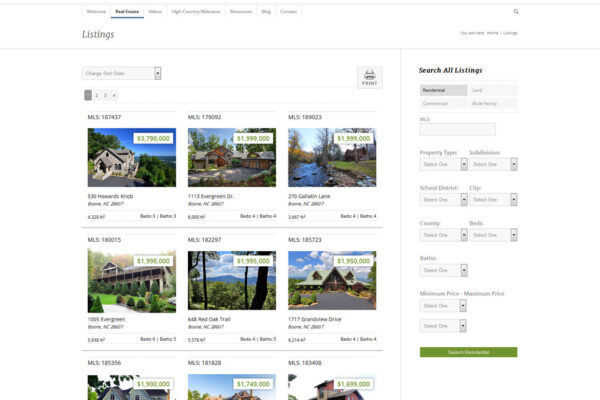This screenshot has height=400, width=600.
Task: Open High Country Webcams menu item
Action: point(196,11)
